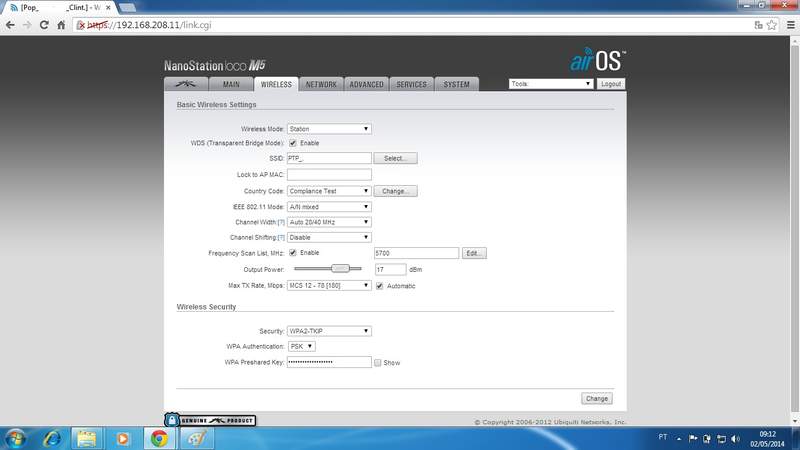Expand the Channel Shifting dropdown

[329, 238]
